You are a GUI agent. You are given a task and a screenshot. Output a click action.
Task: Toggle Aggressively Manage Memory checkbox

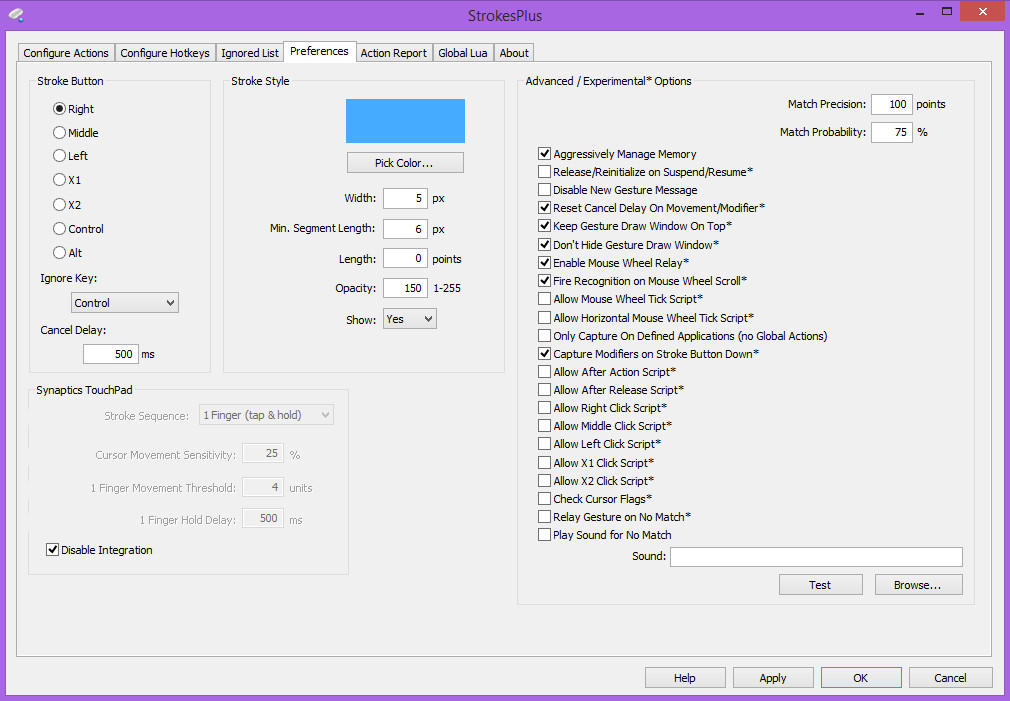point(544,153)
